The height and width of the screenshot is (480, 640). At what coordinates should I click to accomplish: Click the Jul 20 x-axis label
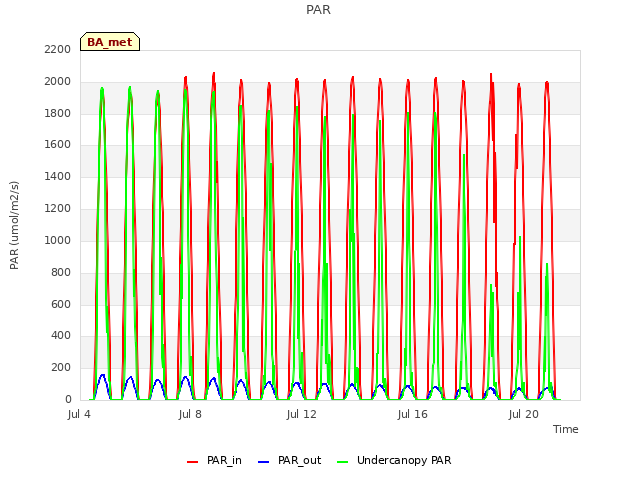click(x=524, y=414)
